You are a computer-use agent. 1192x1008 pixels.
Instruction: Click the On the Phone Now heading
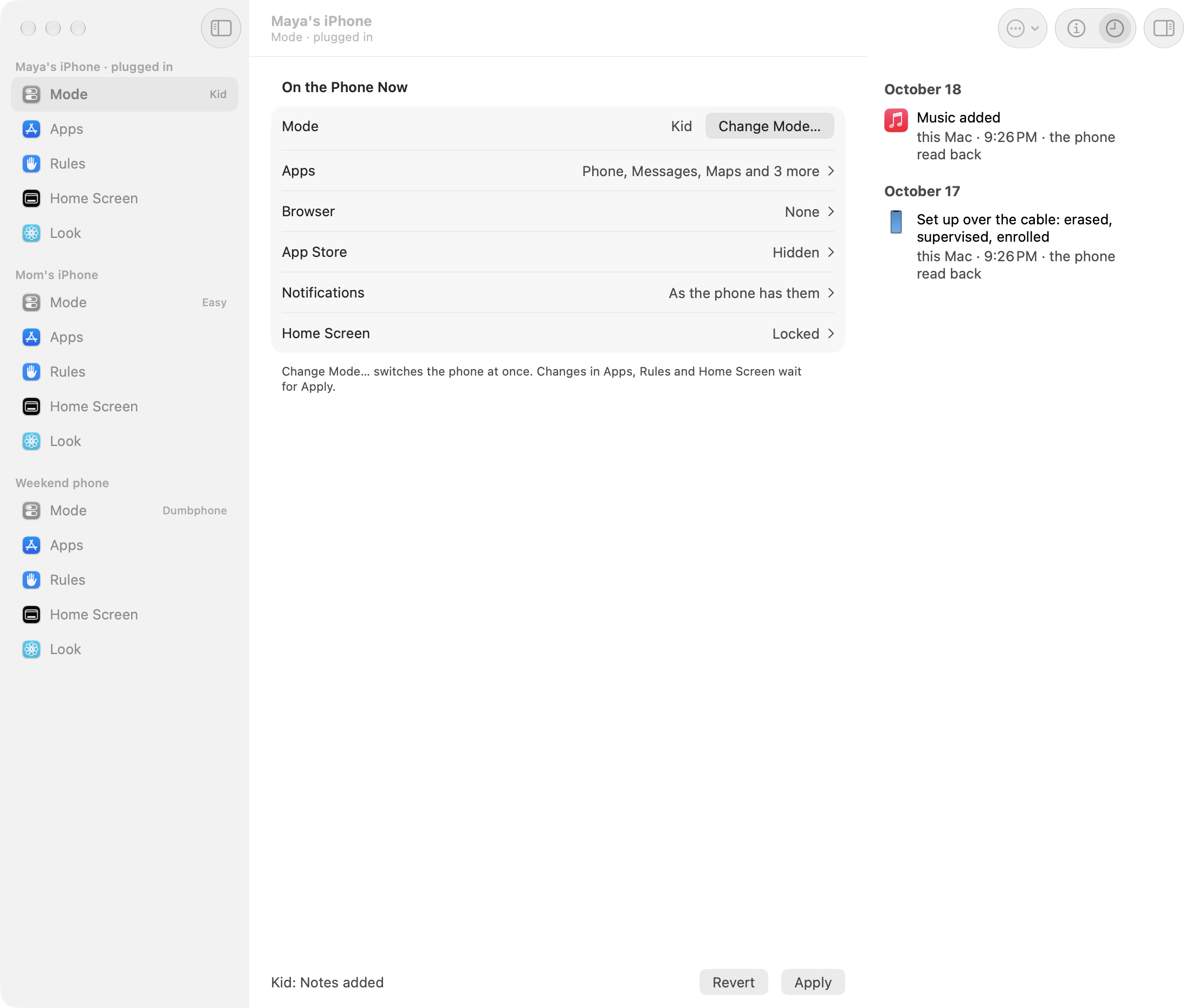(345, 87)
